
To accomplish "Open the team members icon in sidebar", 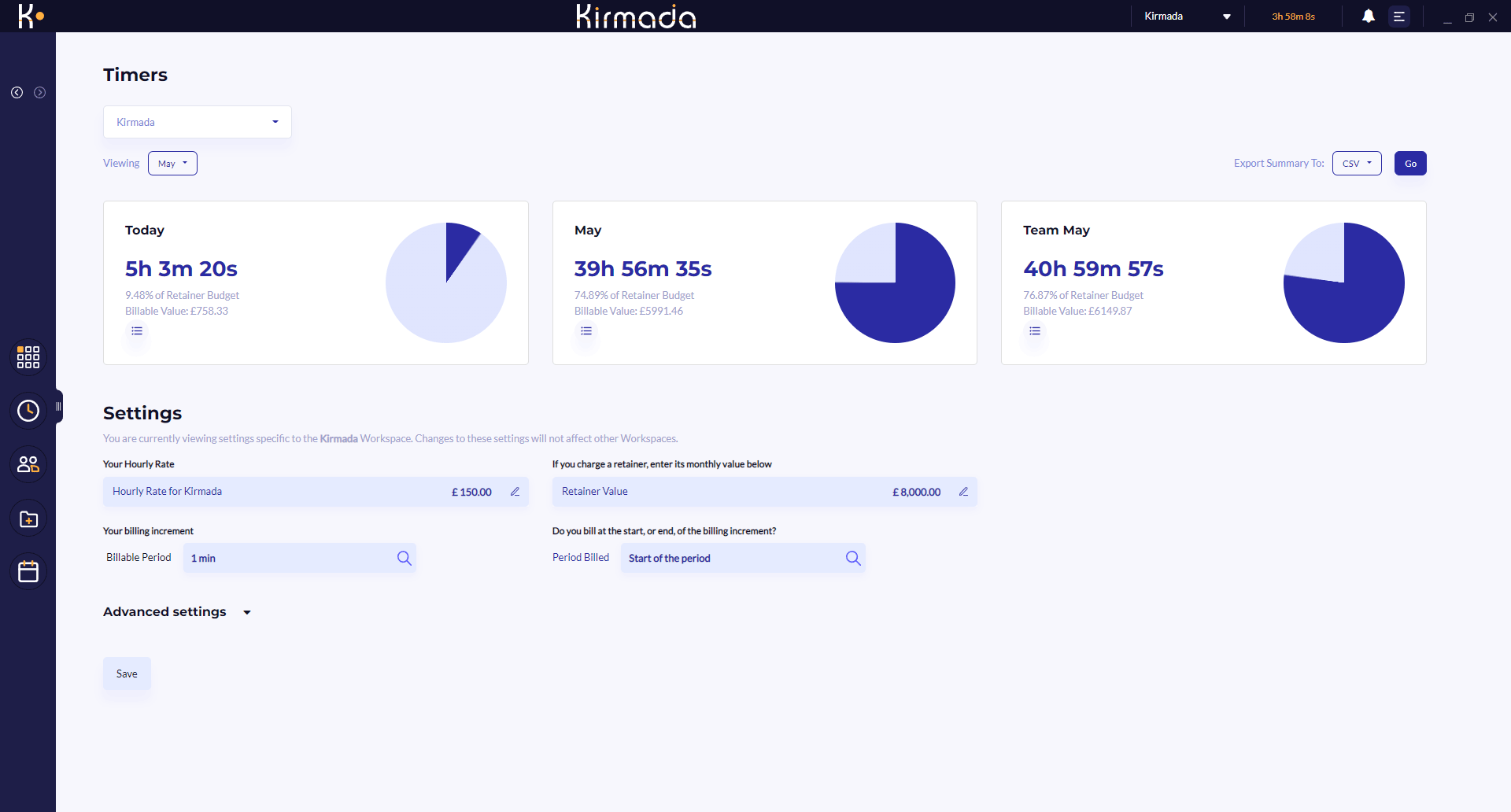I will [x=28, y=464].
